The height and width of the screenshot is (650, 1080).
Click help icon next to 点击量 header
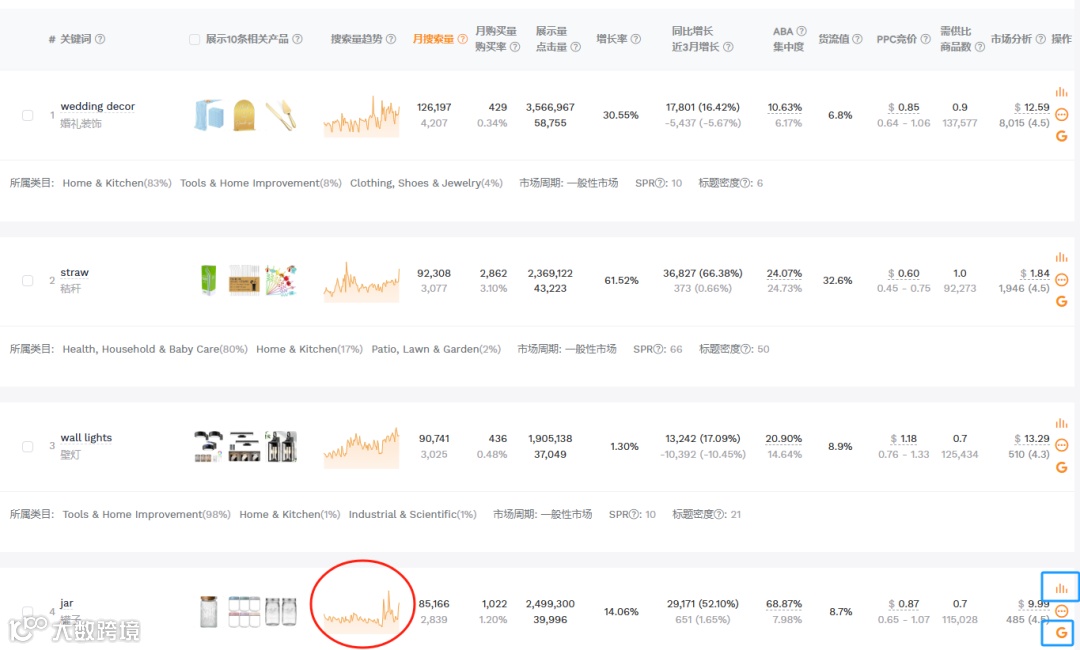click(576, 47)
